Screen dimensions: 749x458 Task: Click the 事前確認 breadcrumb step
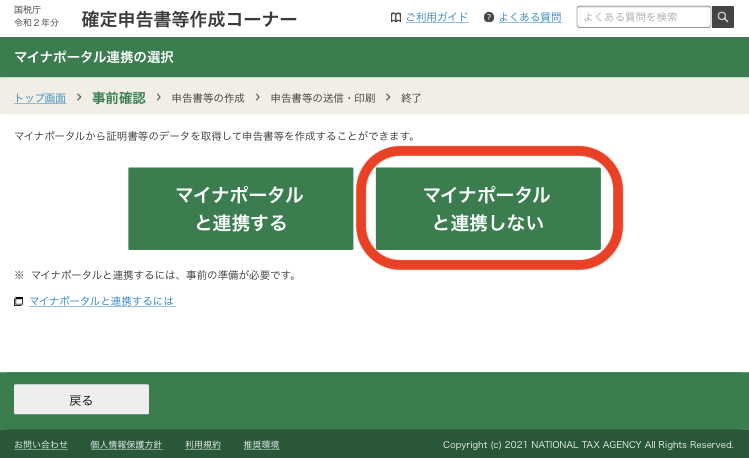tap(118, 98)
